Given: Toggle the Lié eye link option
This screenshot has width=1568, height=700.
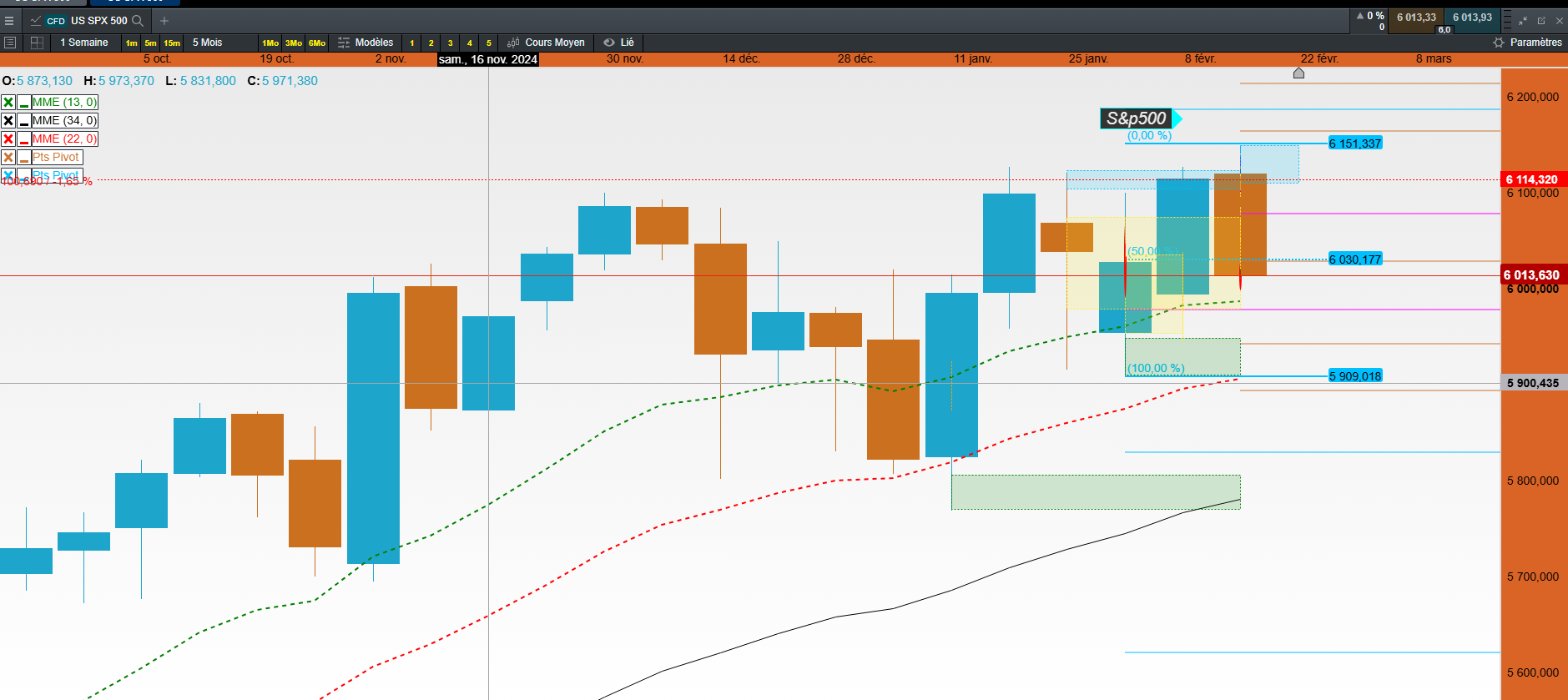Looking at the screenshot, I should click(x=618, y=43).
